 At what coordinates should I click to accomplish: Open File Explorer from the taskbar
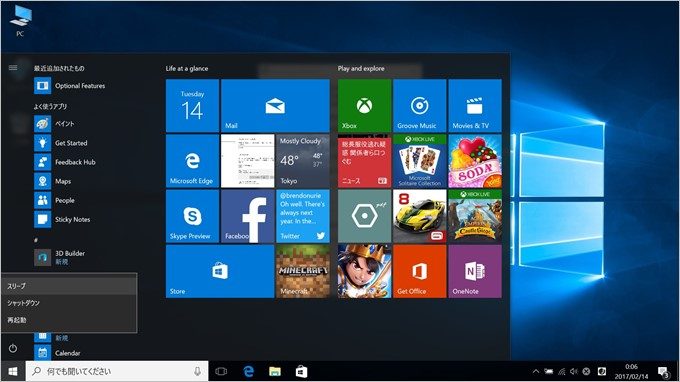tap(275, 372)
